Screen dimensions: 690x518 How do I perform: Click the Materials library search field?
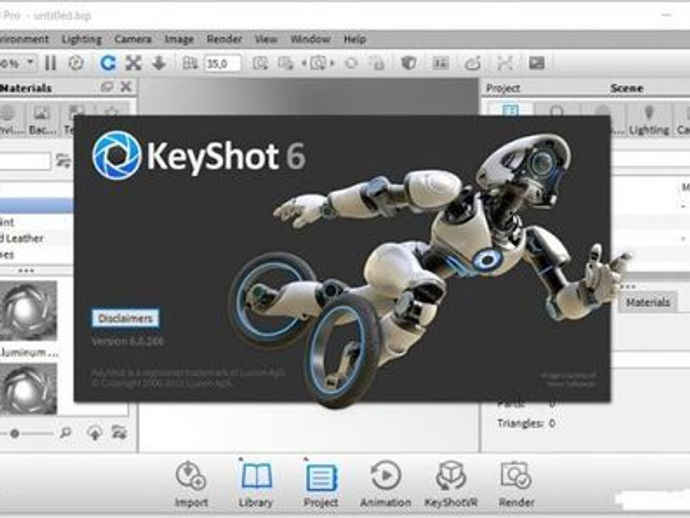(25, 161)
